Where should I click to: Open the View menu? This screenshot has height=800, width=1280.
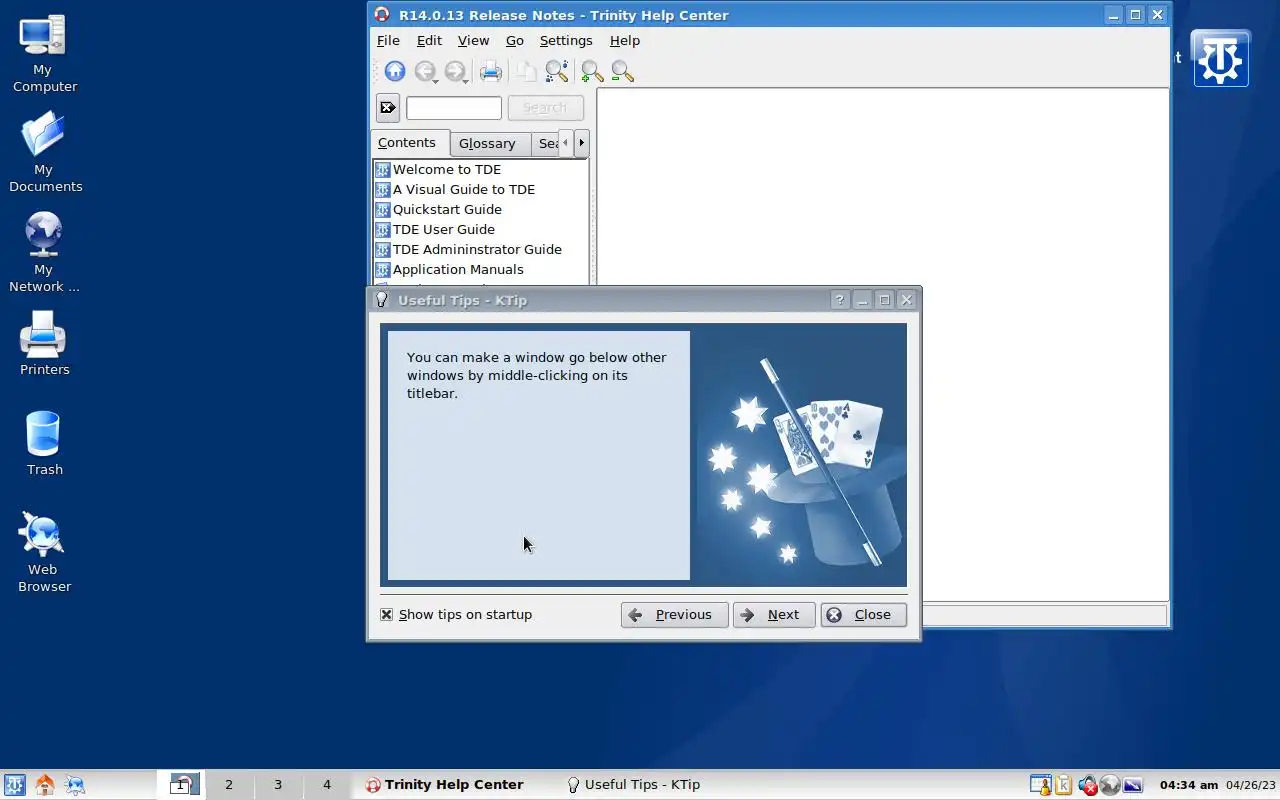473,41
